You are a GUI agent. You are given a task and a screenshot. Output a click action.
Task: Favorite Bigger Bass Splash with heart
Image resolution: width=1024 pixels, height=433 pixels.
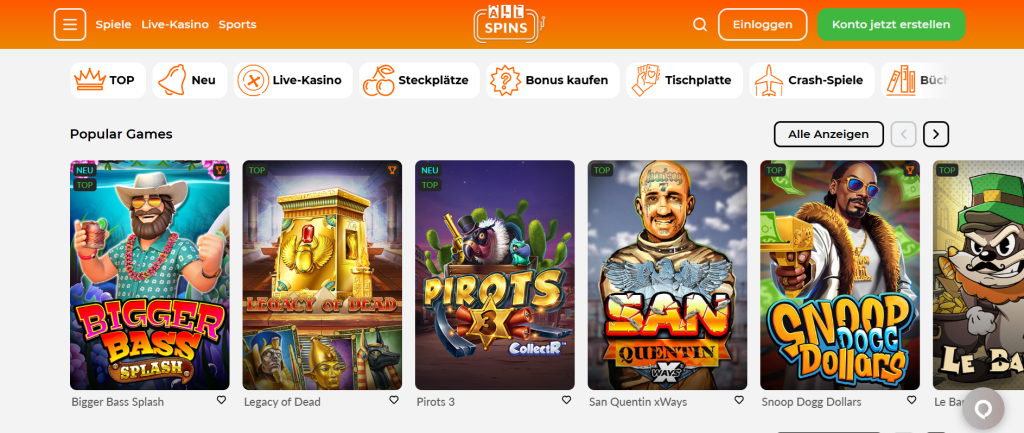tap(221, 400)
